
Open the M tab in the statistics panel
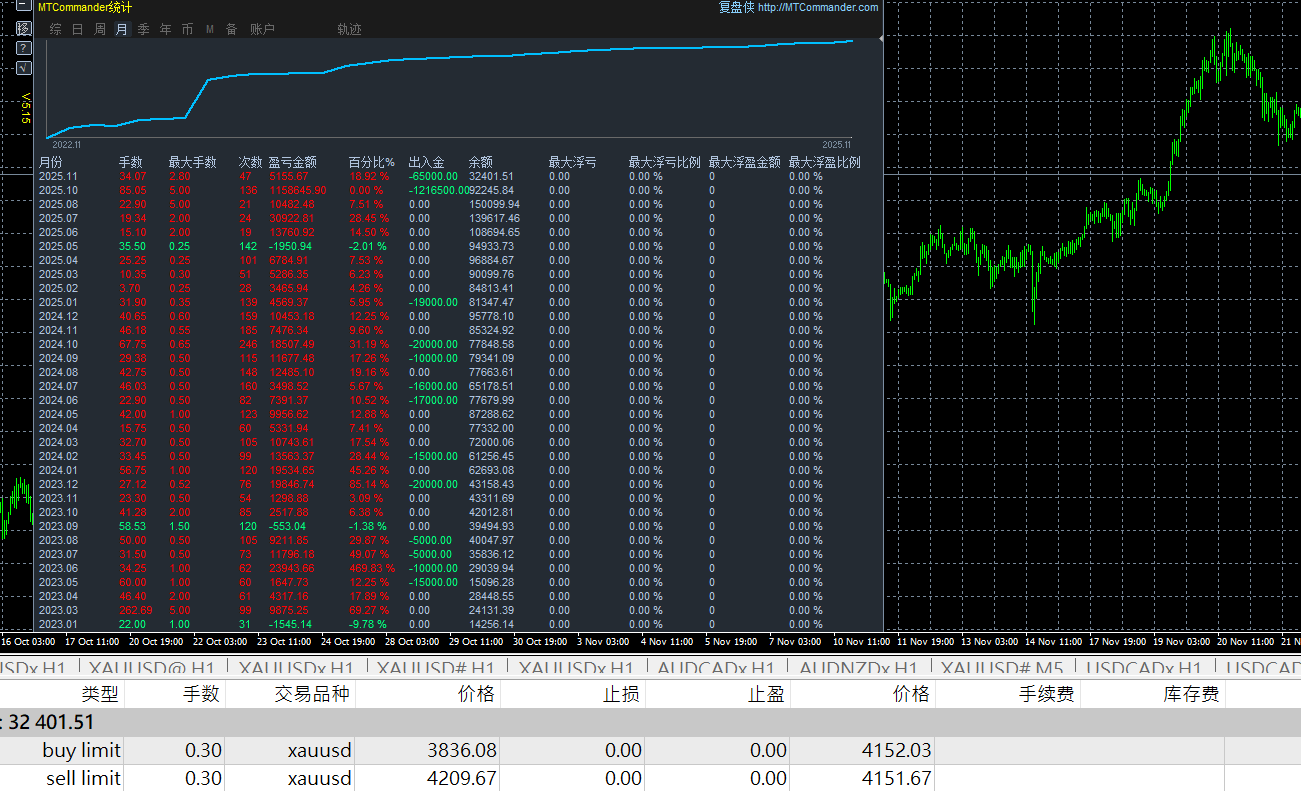pyautogui.click(x=210, y=30)
